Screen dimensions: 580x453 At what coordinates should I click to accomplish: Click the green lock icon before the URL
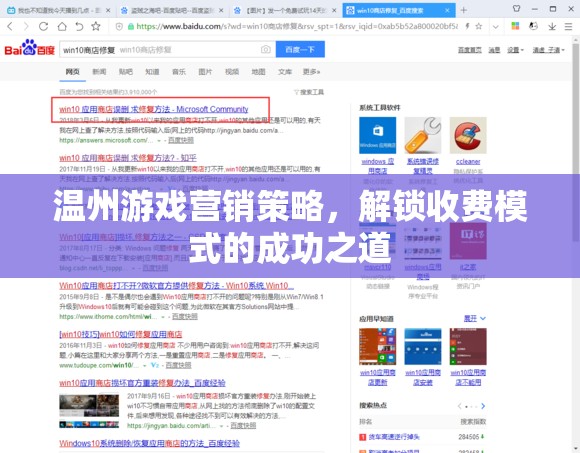[131, 26]
